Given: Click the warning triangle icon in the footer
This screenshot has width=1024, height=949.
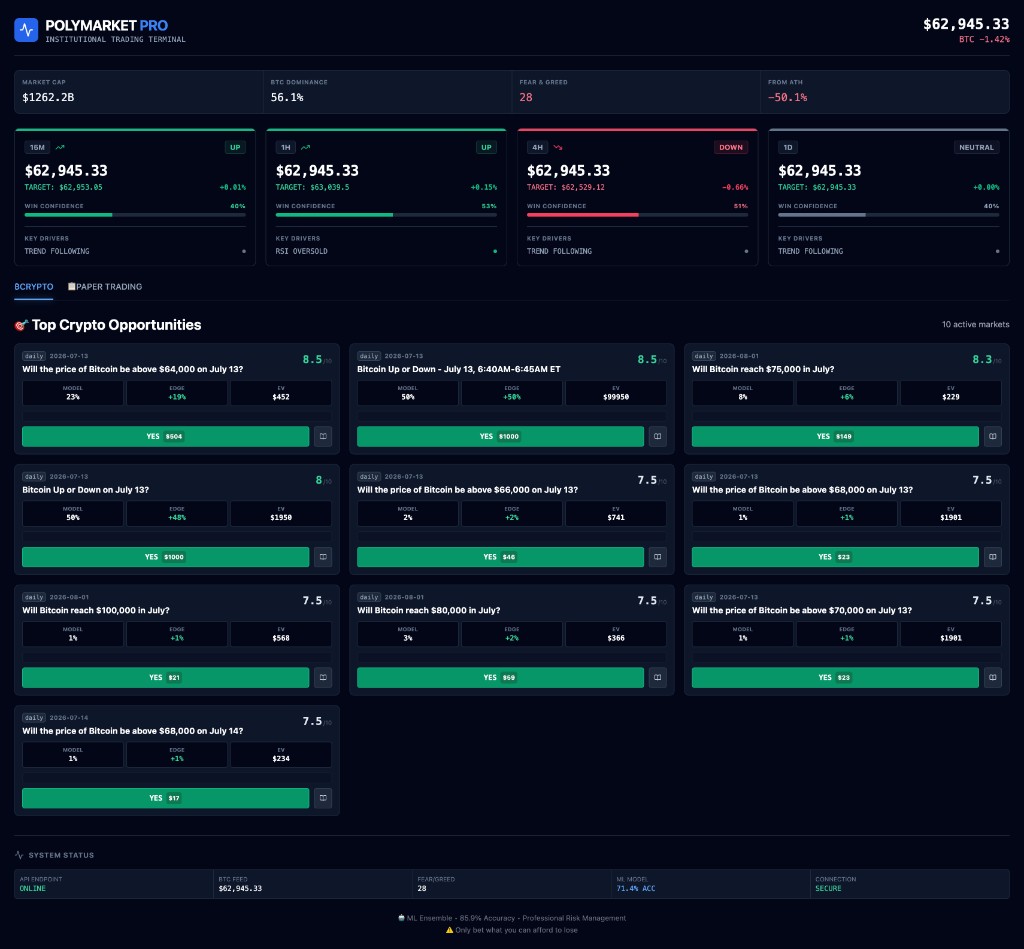Looking at the screenshot, I should pos(449,930).
